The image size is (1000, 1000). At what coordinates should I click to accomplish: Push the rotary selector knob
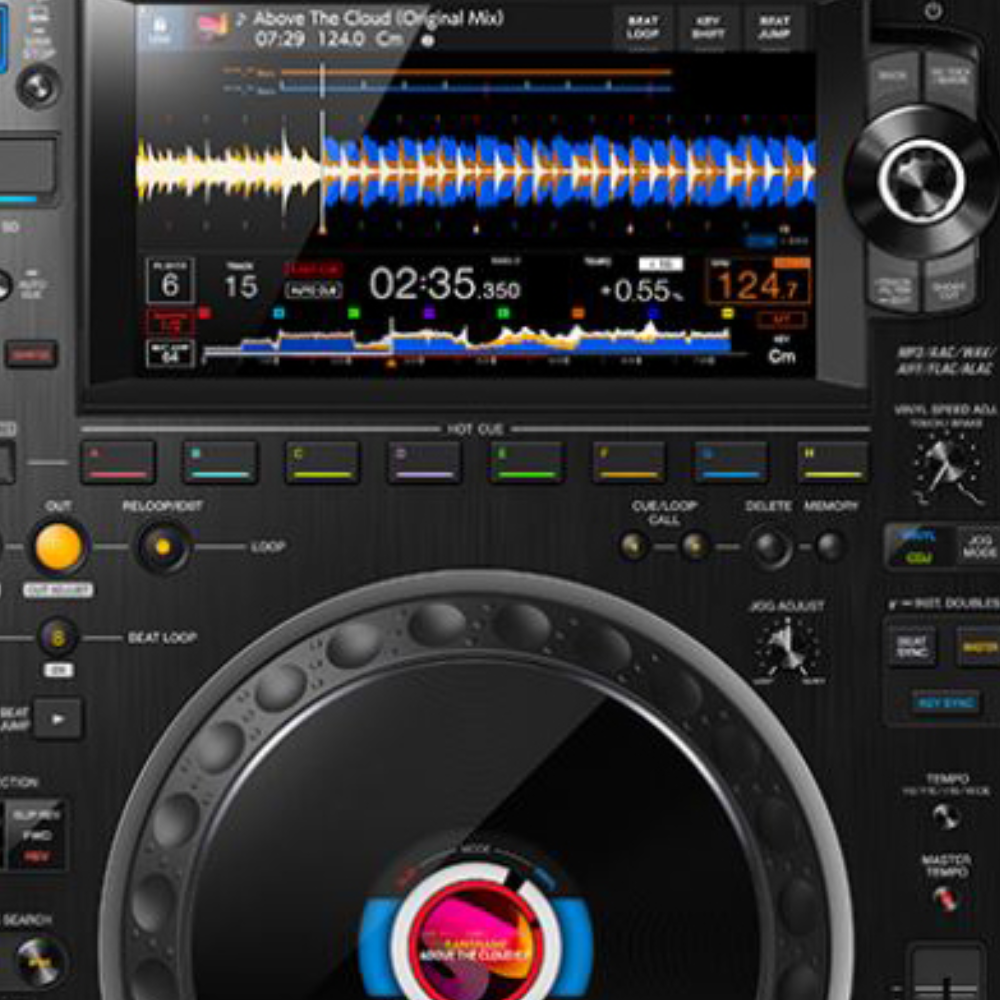(921, 180)
